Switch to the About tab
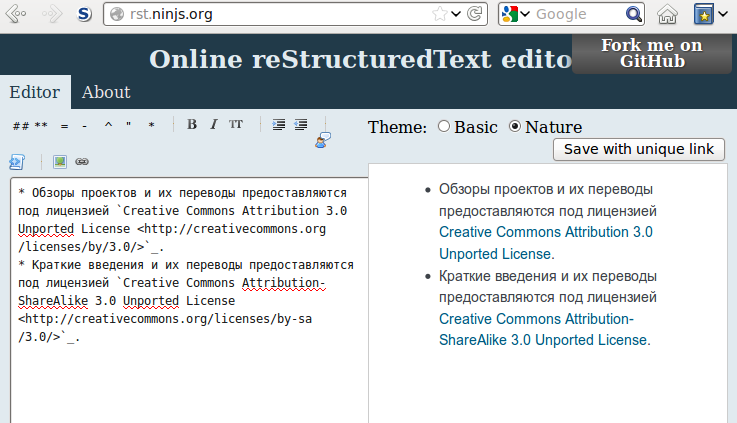 point(106,92)
